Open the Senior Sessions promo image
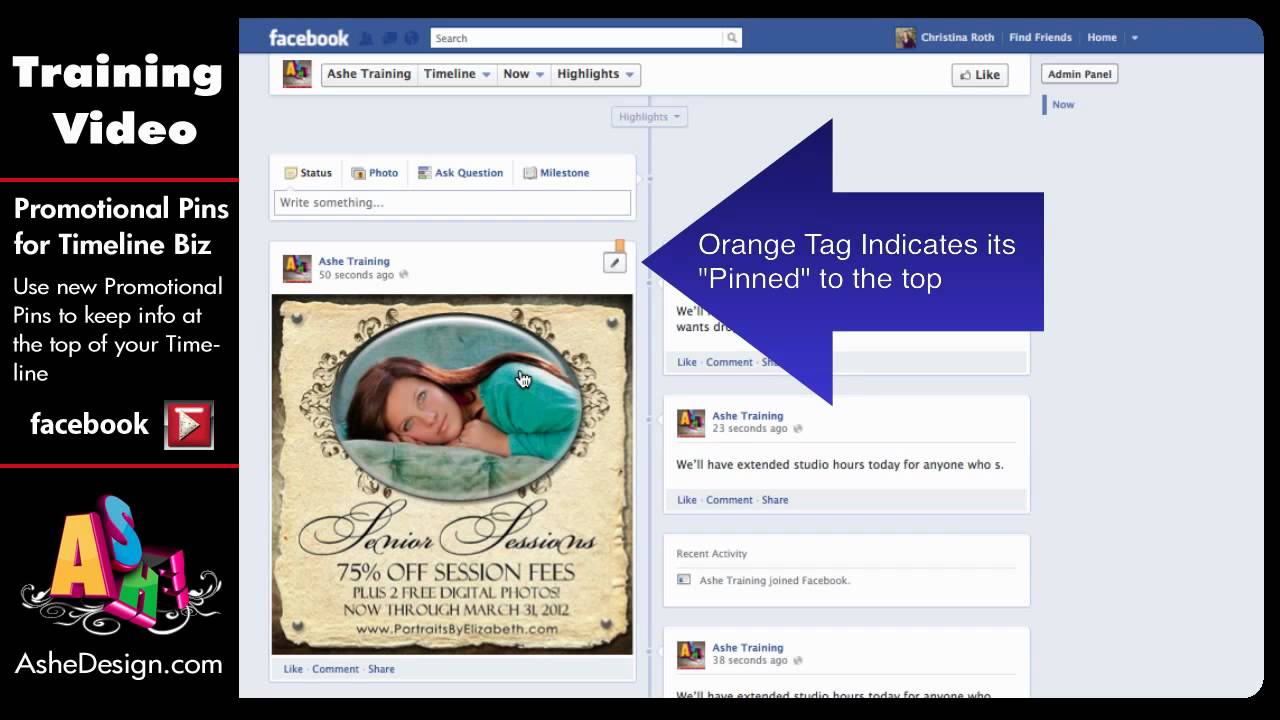This screenshot has height=720, width=1280. (452, 474)
